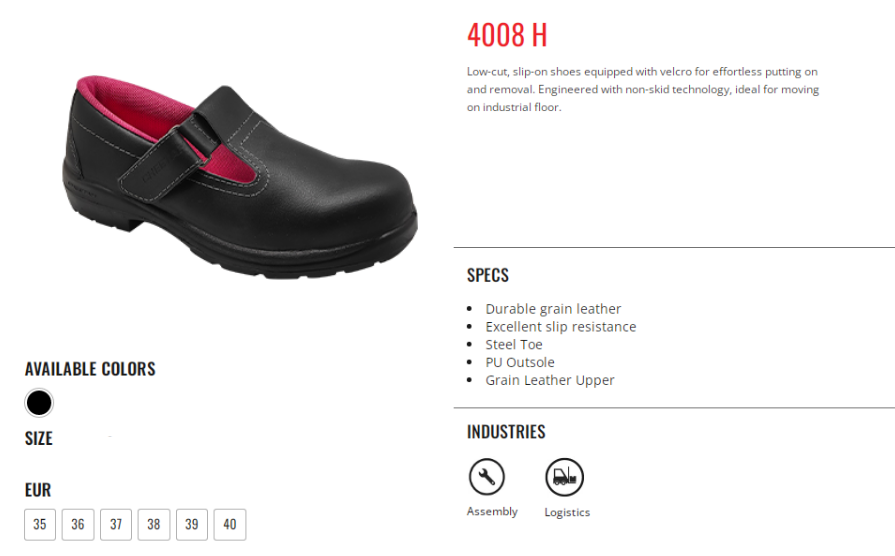Viewport: 895px width, 556px height.
Task: Click the Excellent slip resistance spec item
Action: (561, 327)
